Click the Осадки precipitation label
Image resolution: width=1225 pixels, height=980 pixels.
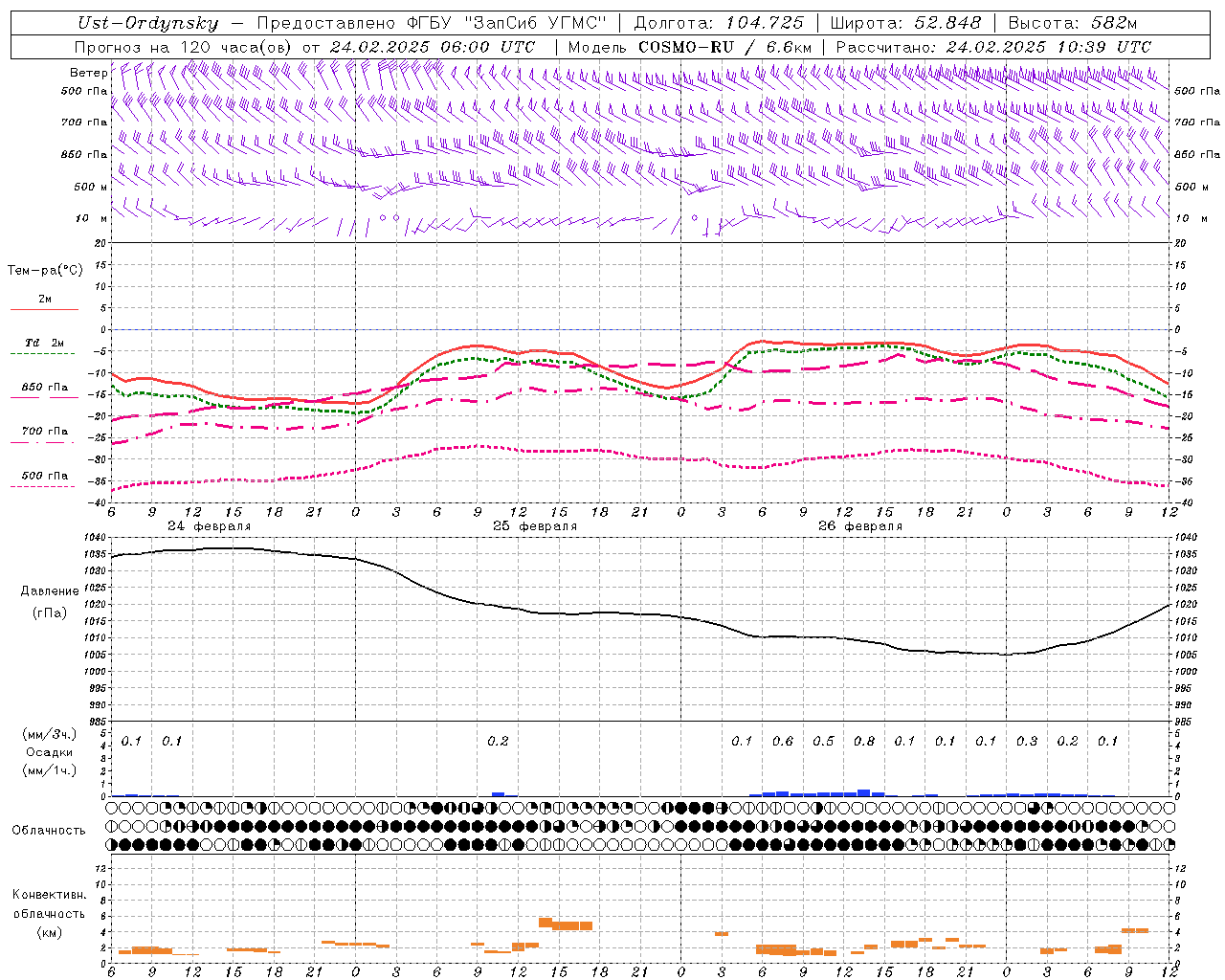(50, 752)
